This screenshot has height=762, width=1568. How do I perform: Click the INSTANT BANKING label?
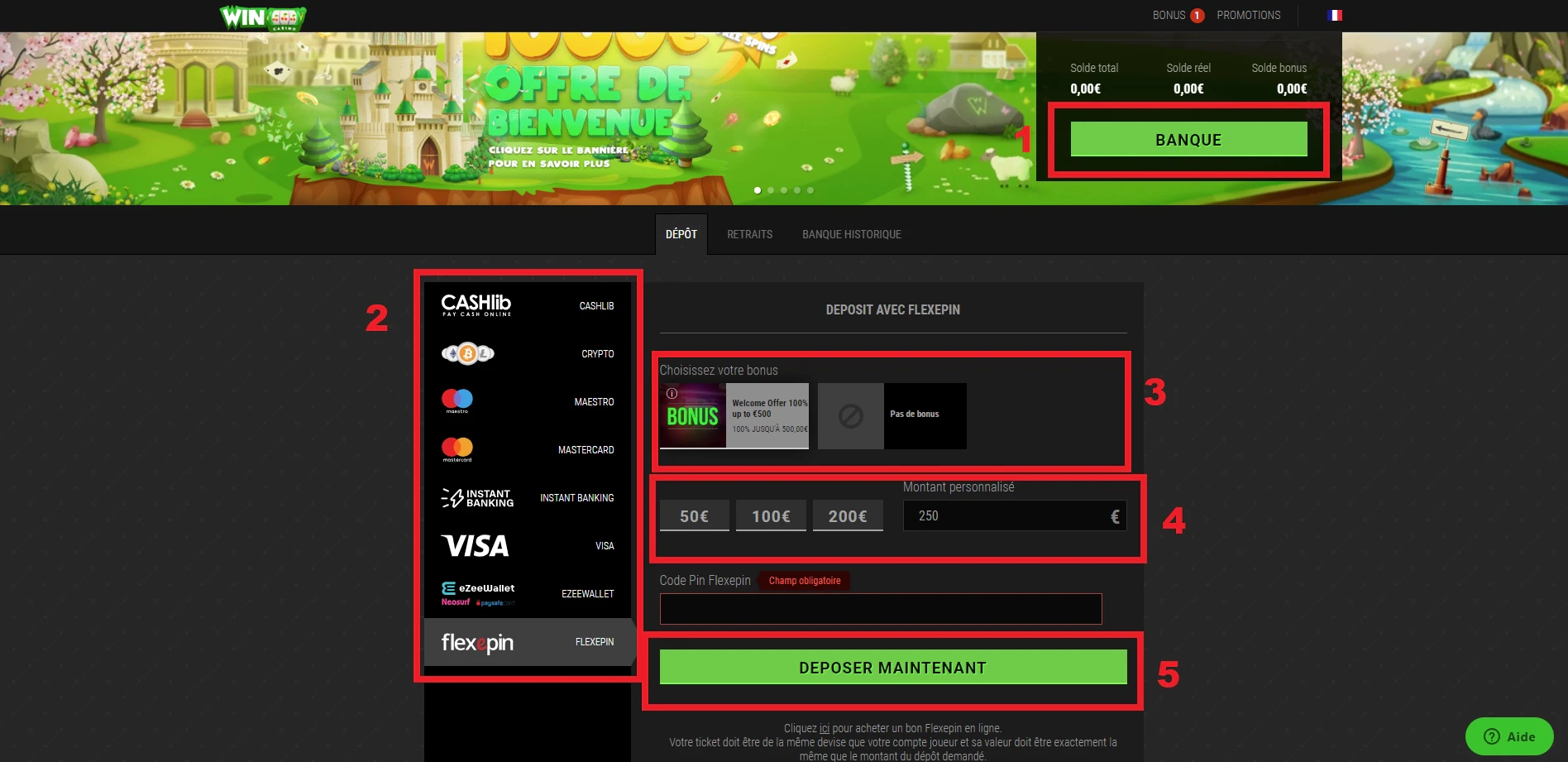pyautogui.click(x=576, y=498)
